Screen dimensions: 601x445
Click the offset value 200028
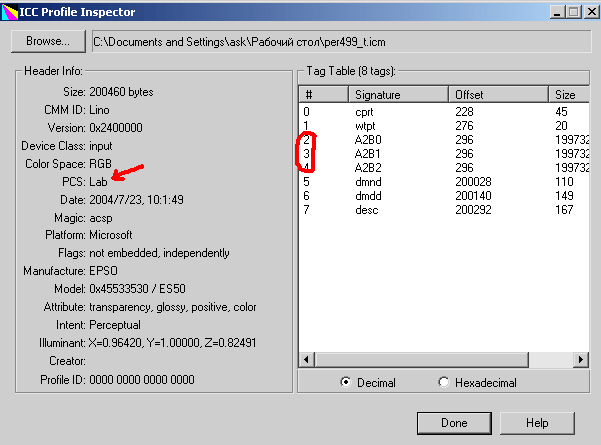(x=473, y=182)
